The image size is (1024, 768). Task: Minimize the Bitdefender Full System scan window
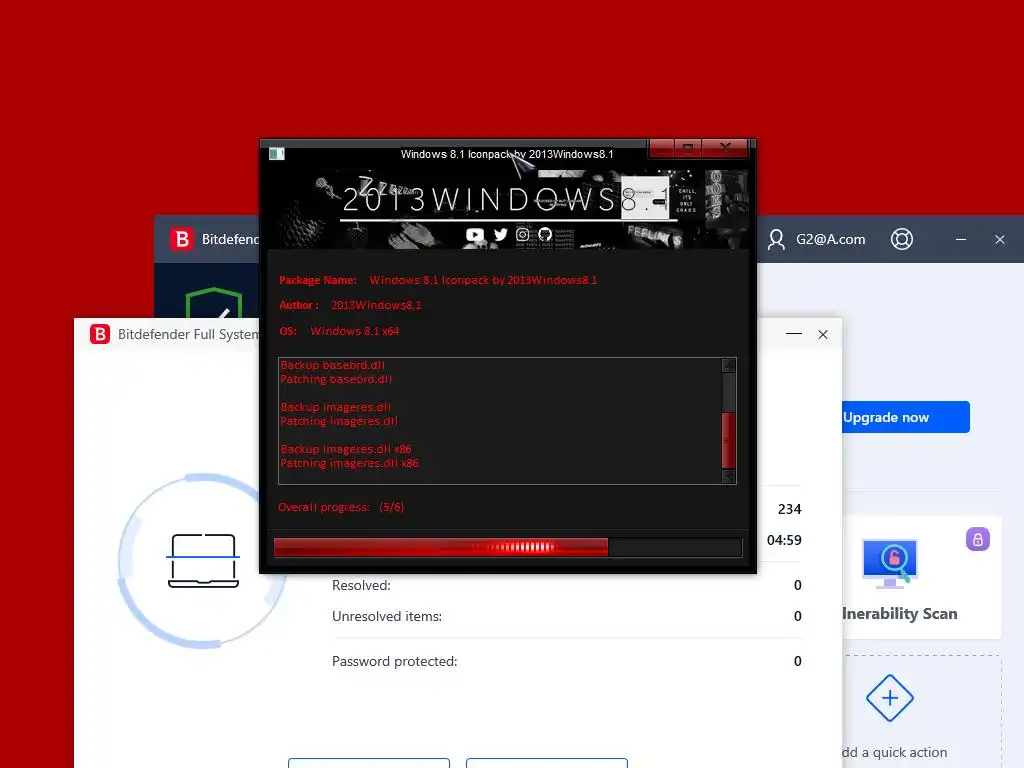pyautogui.click(x=793, y=334)
